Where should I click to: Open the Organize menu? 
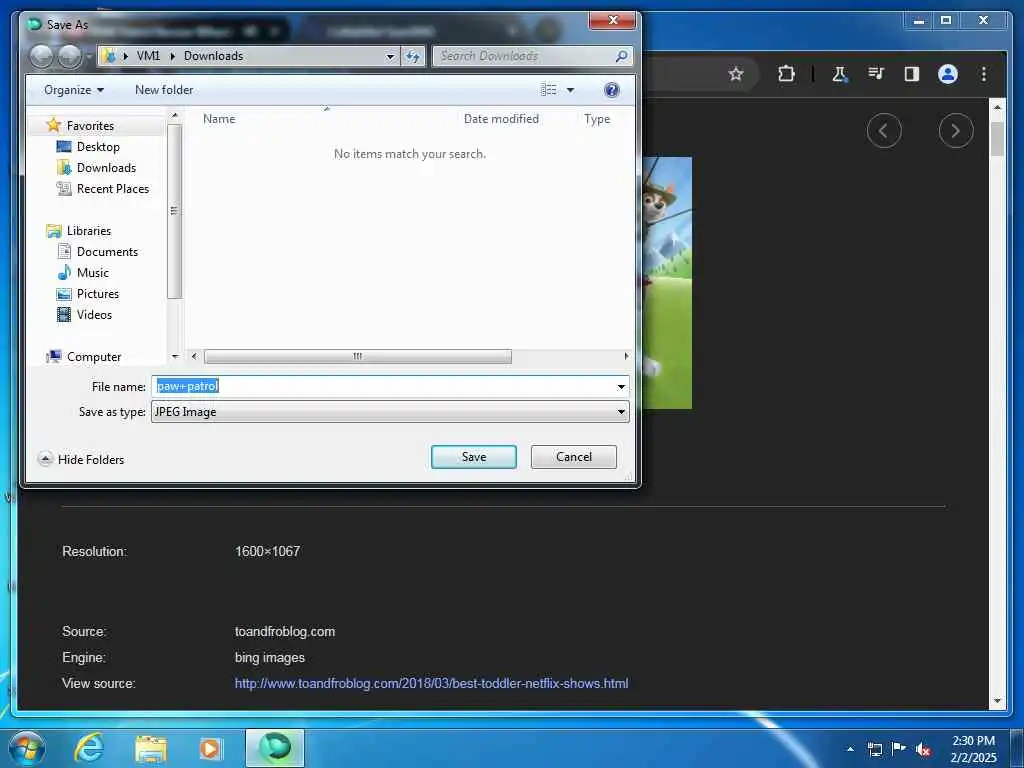74,90
